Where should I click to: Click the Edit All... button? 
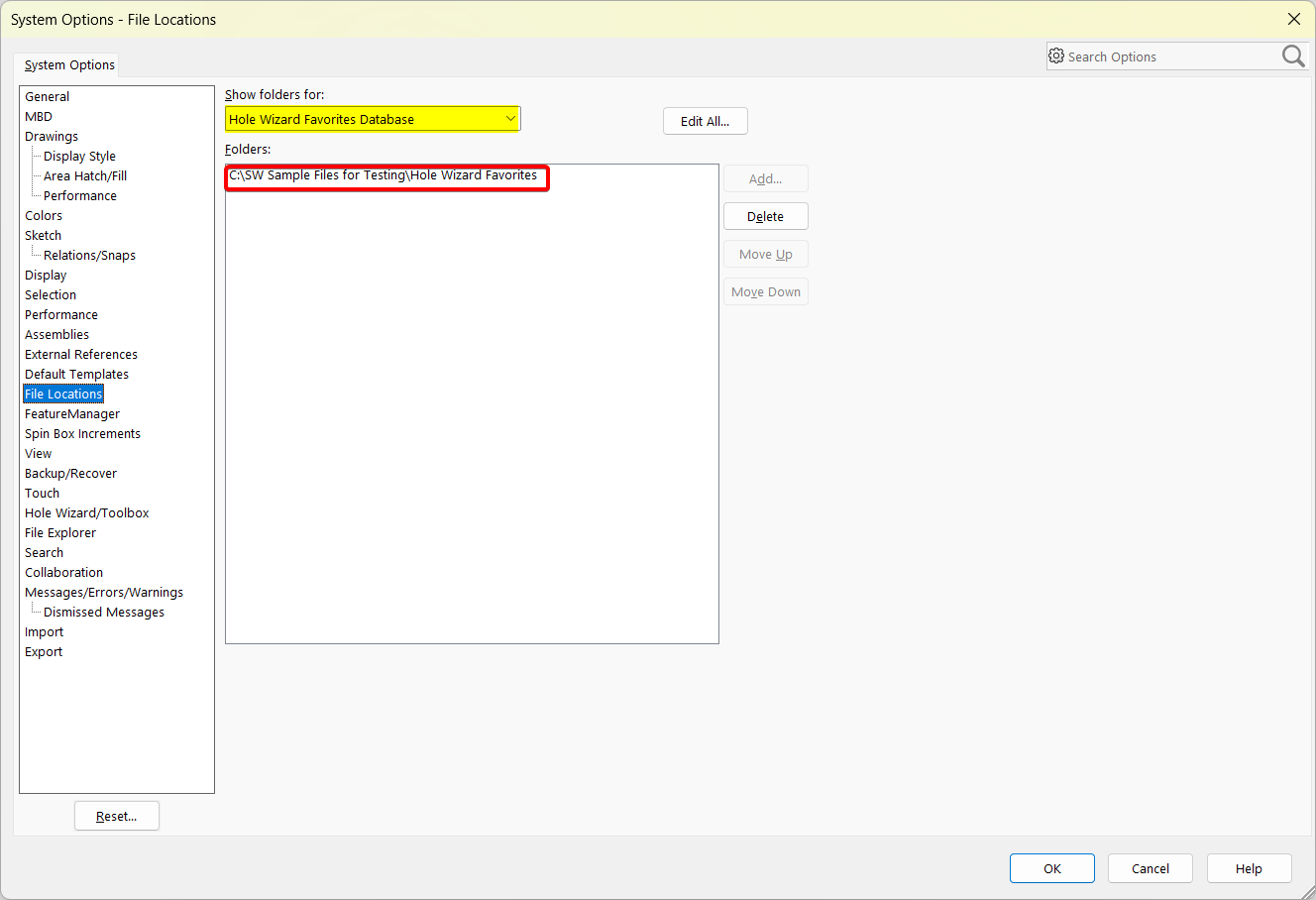[x=706, y=121]
